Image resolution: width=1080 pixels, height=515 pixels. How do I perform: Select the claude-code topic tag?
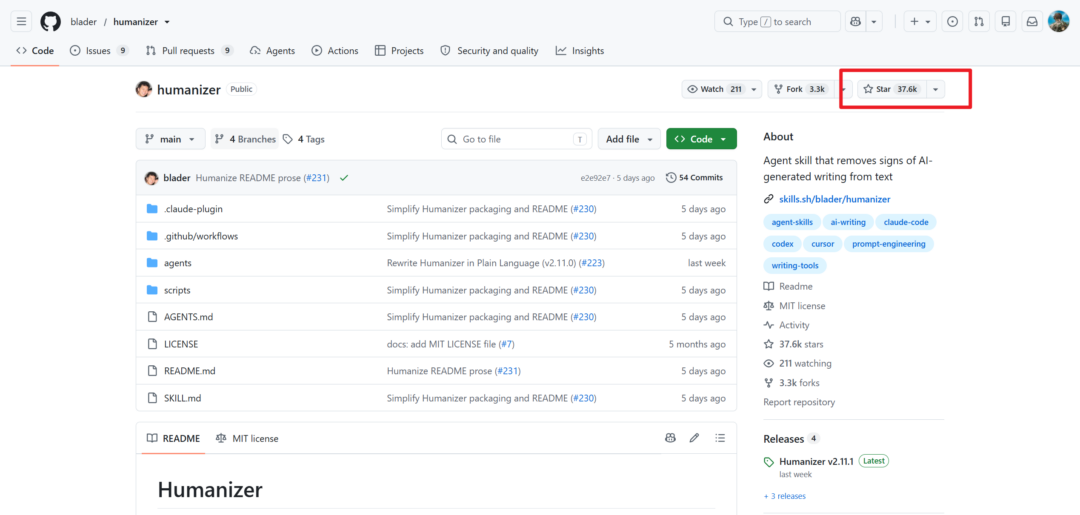pyautogui.click(x=906, y=222)
